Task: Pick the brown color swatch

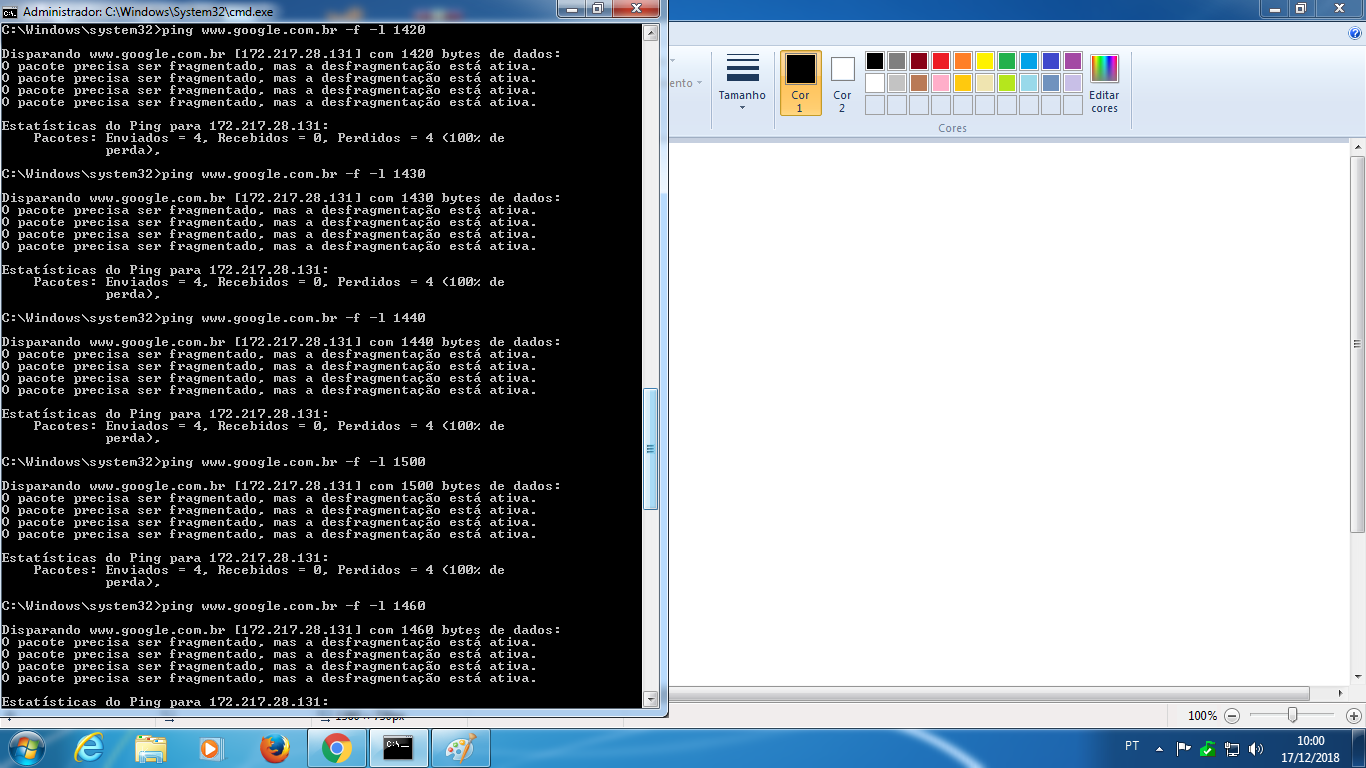Action: point(919,83)
